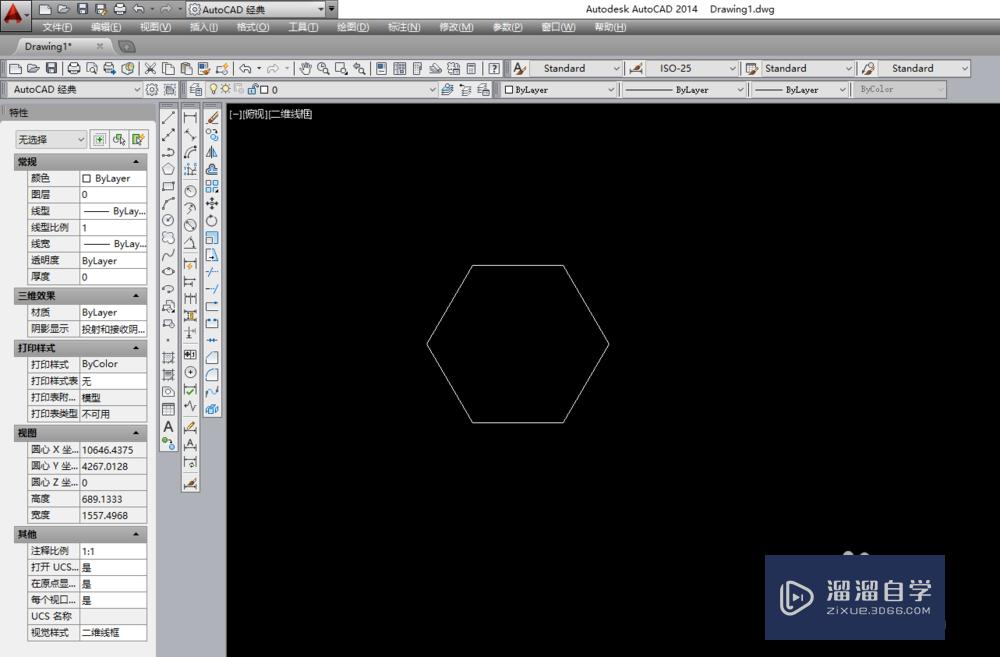This screenshot has width=1000, height=657.
Task: Collapse the 常规 section in the Properties palette
Action: 135,161
